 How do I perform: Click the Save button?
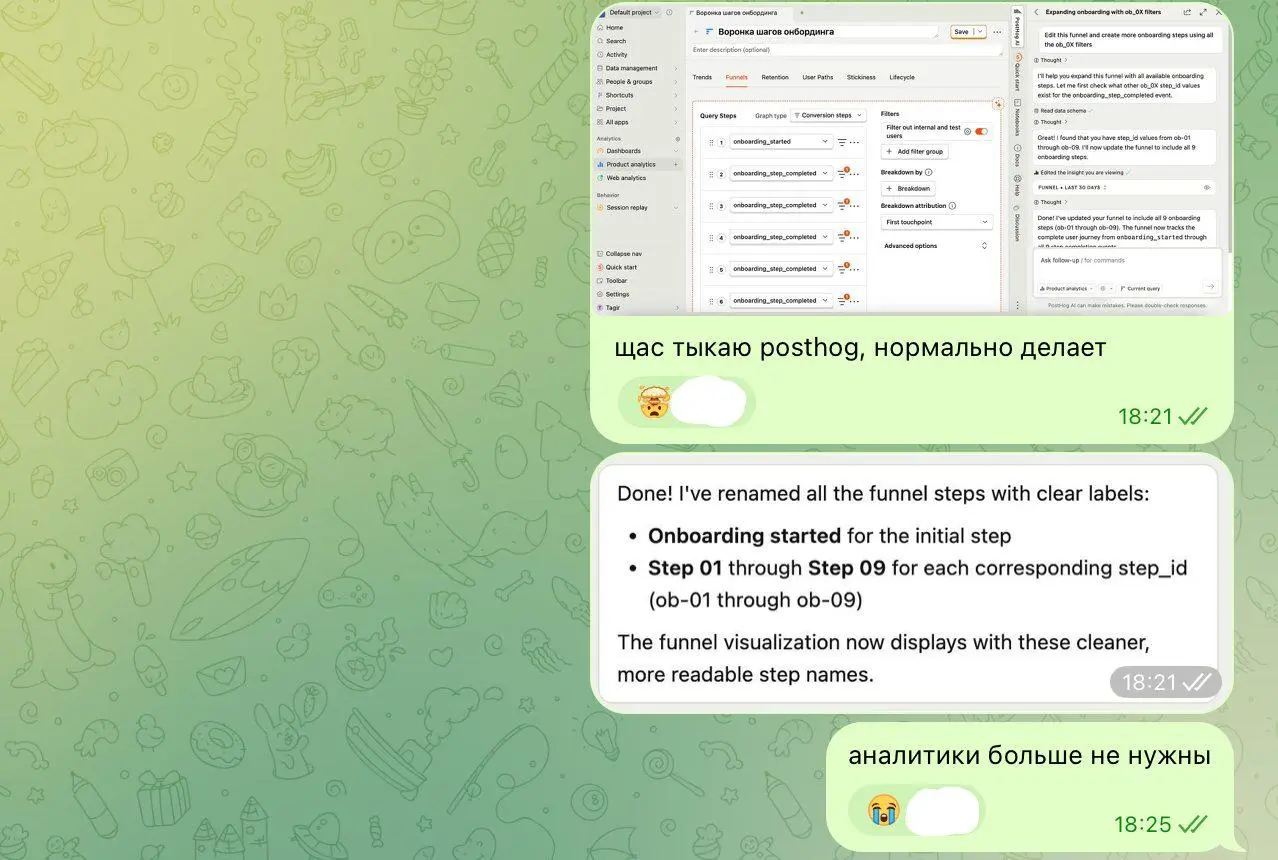tap(961, 32)
